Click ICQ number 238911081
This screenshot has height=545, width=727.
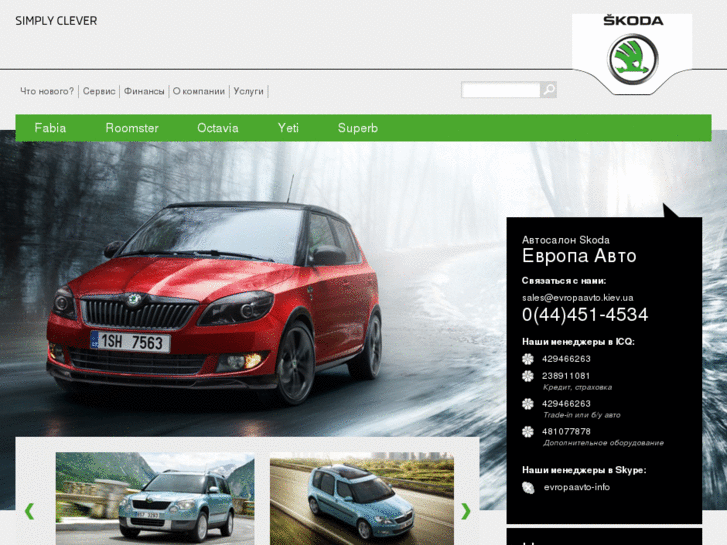[x=566, y=376]
